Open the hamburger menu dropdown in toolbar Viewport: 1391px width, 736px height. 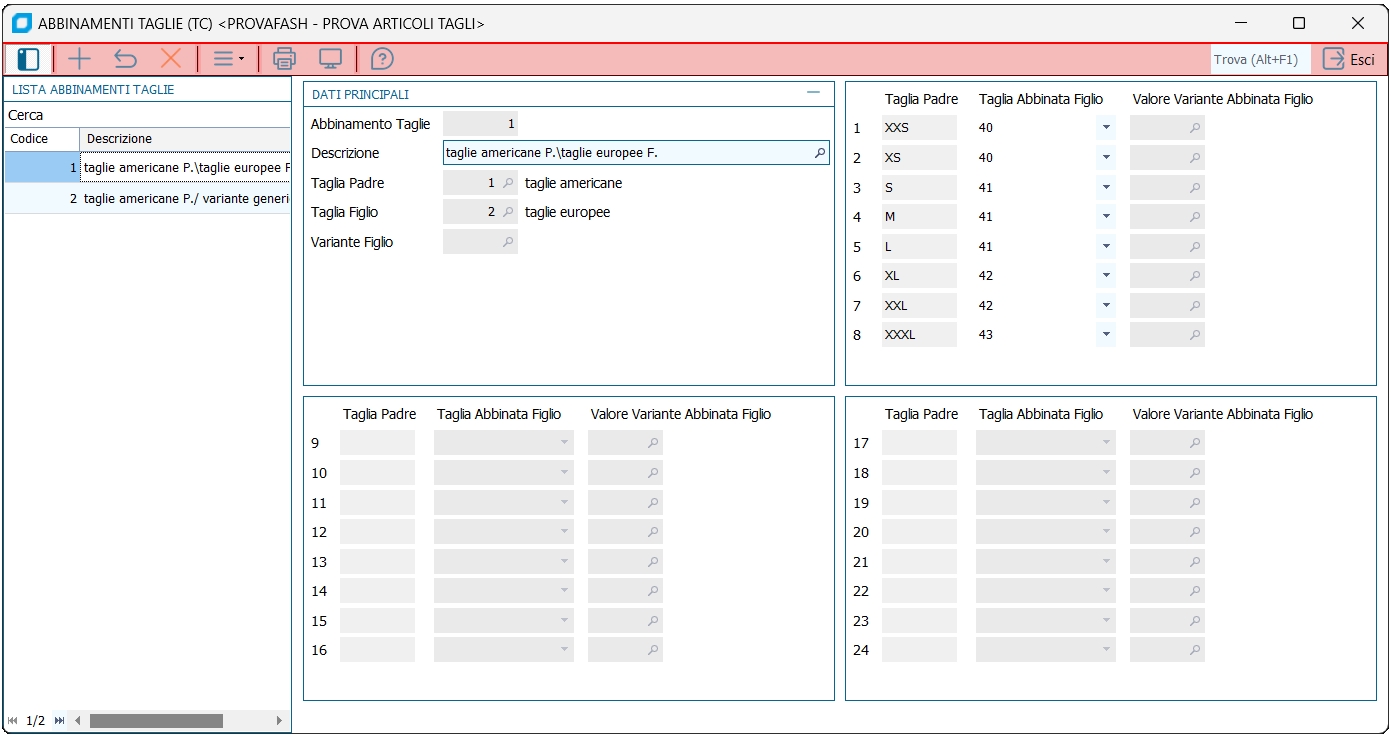click(x=228, y=59)
